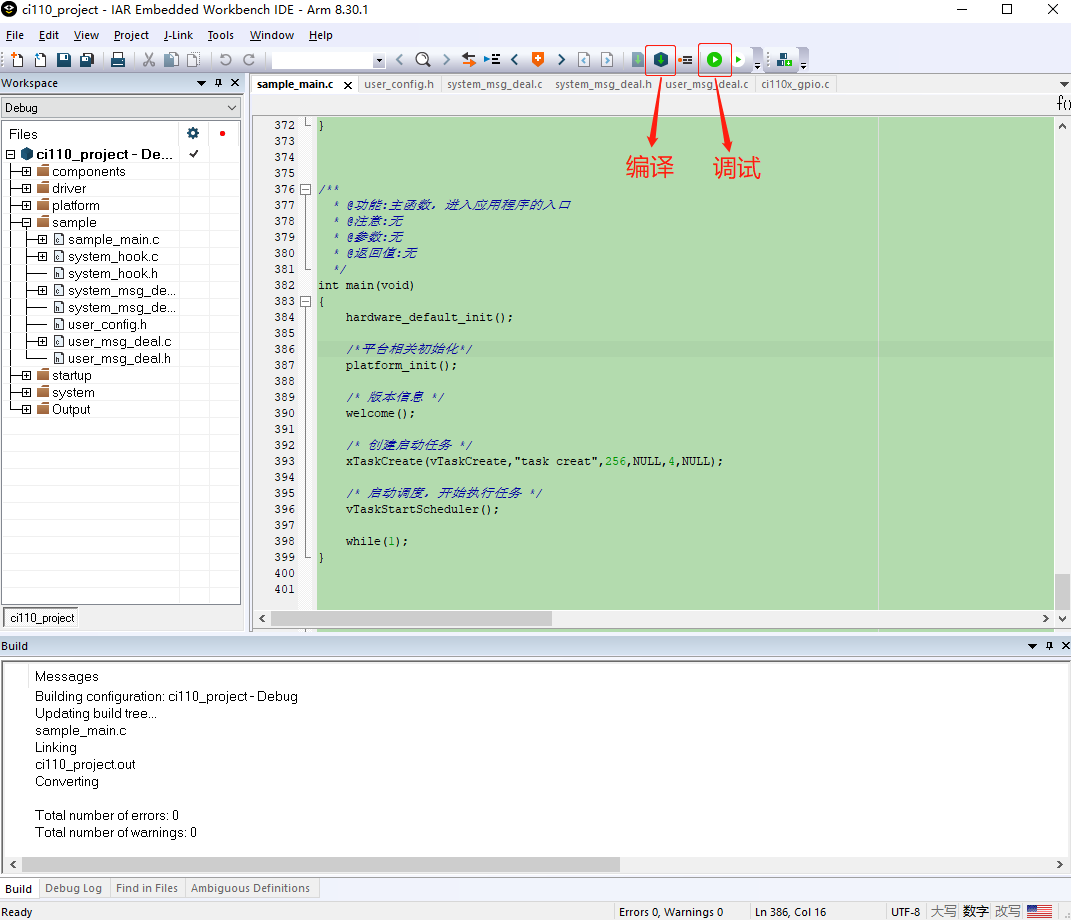Toggle a breakpoint from the toolbar
This screenshot has width=1071, height=920.
[x=685, y=60]
